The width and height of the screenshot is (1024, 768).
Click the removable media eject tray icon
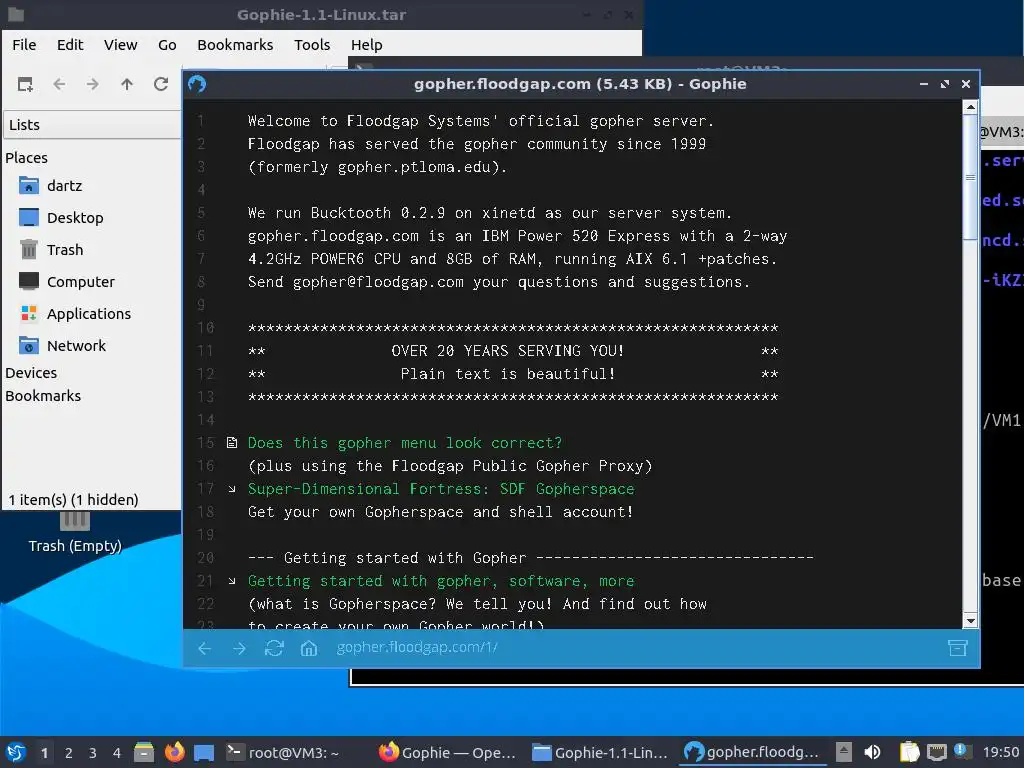(x=844, y=752)
